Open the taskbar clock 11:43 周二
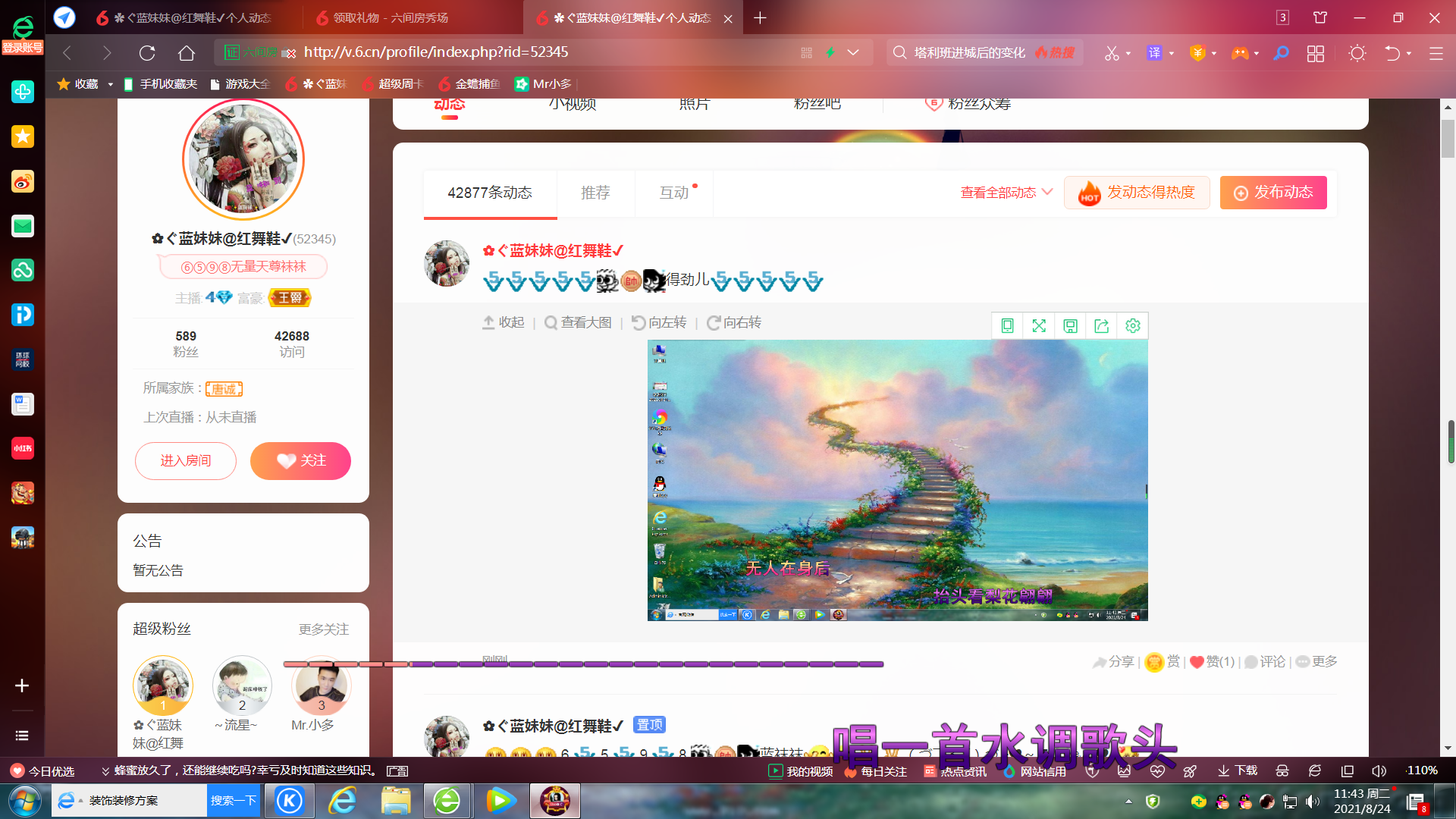1456x819 pixels. tap(1363, 801)
